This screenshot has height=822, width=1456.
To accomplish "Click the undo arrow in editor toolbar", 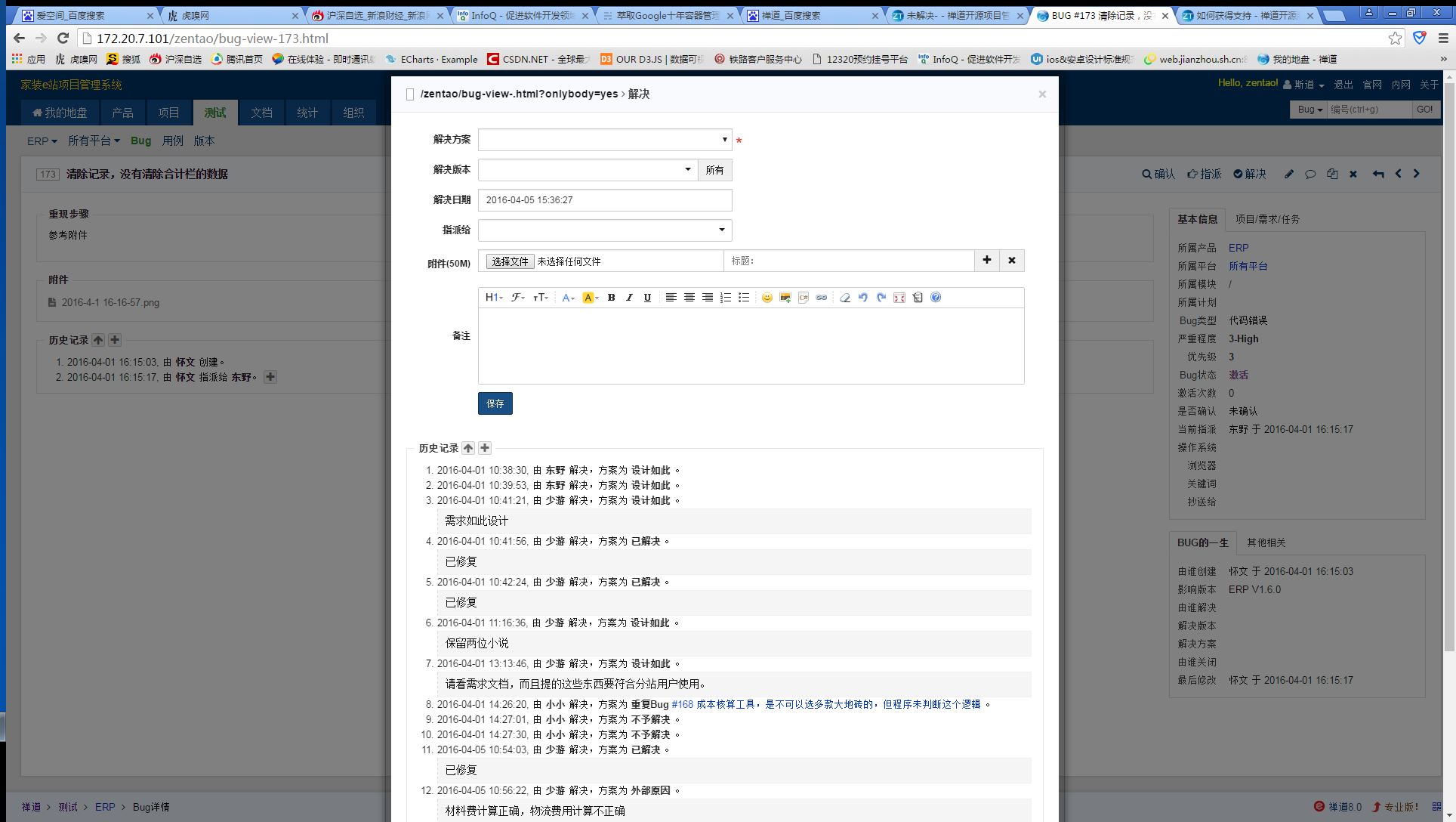I will coord(862,298).
